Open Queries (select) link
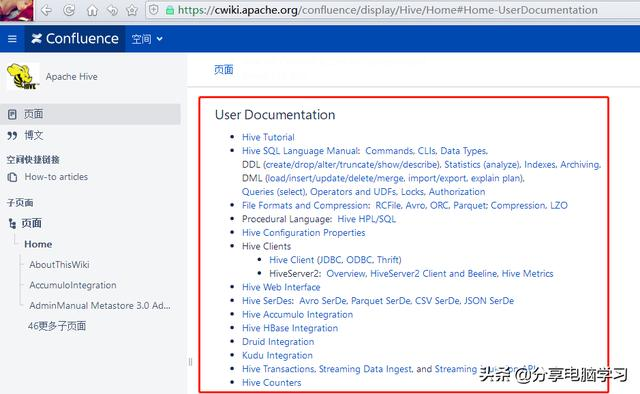This screenshot has height=394, width=640. [x=274, y=191]
